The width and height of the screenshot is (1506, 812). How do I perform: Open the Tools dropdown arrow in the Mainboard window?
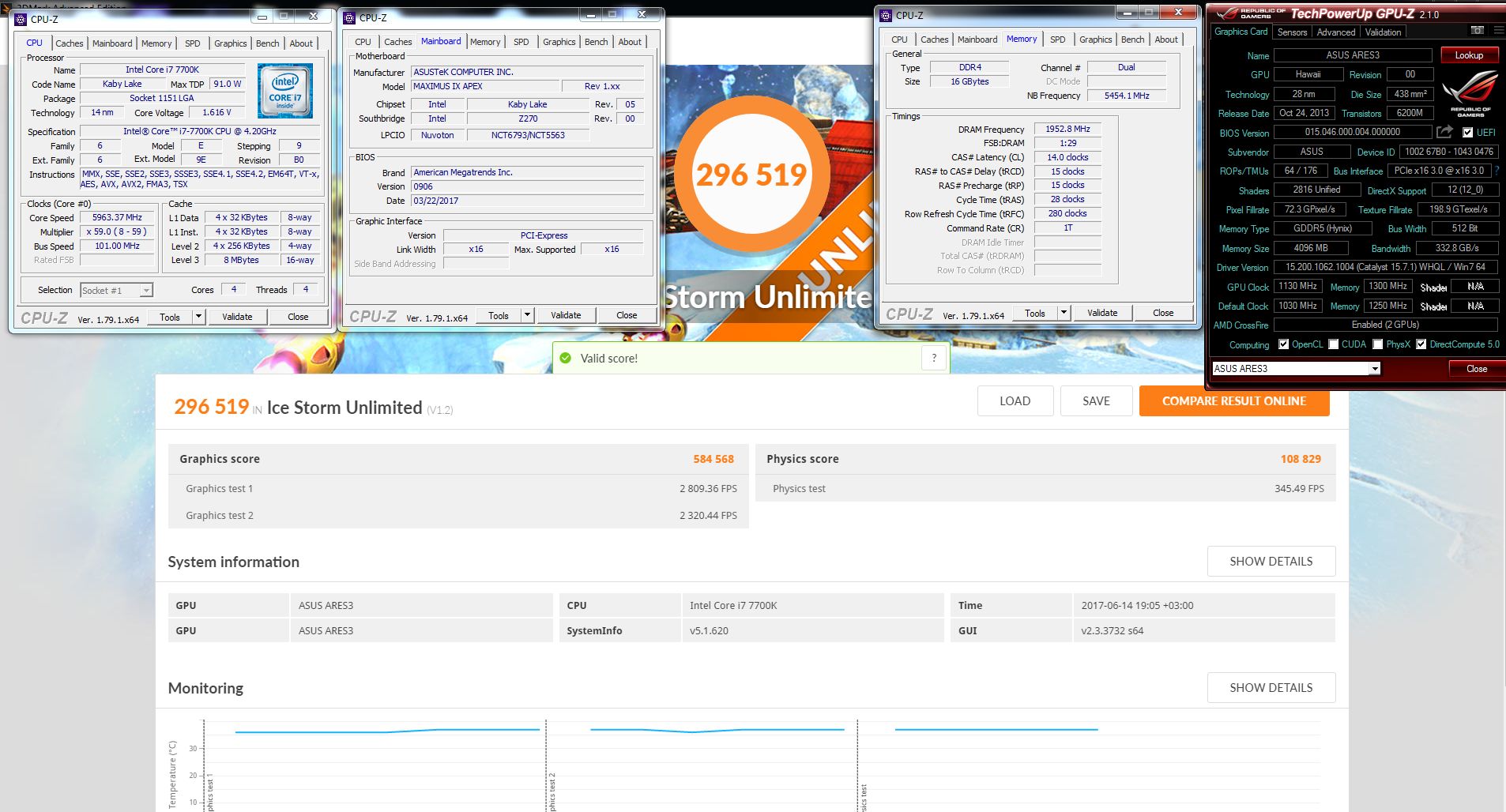coord(527,315)
